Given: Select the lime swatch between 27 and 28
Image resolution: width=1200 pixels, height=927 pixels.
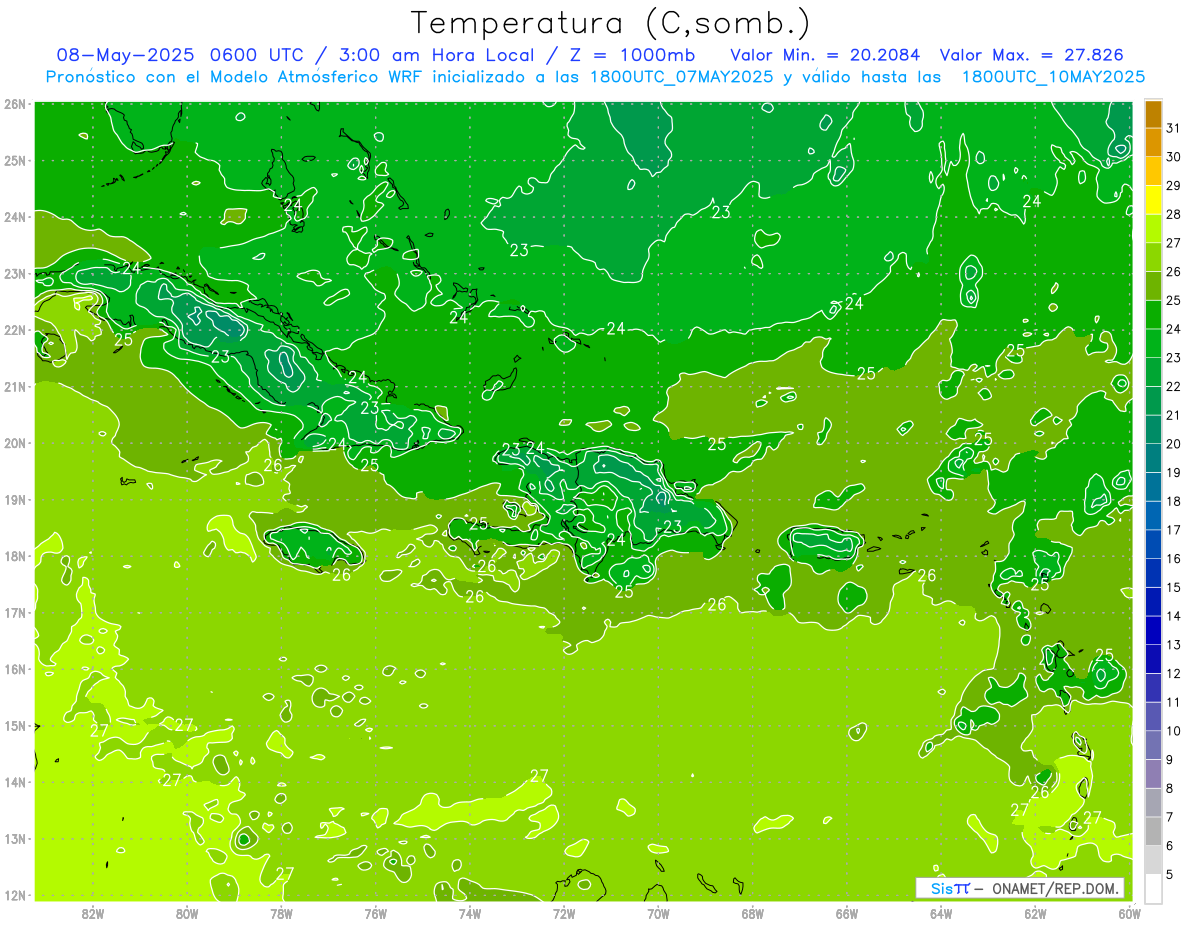Looking at the screenshot, I should (x=1153, y=229).
